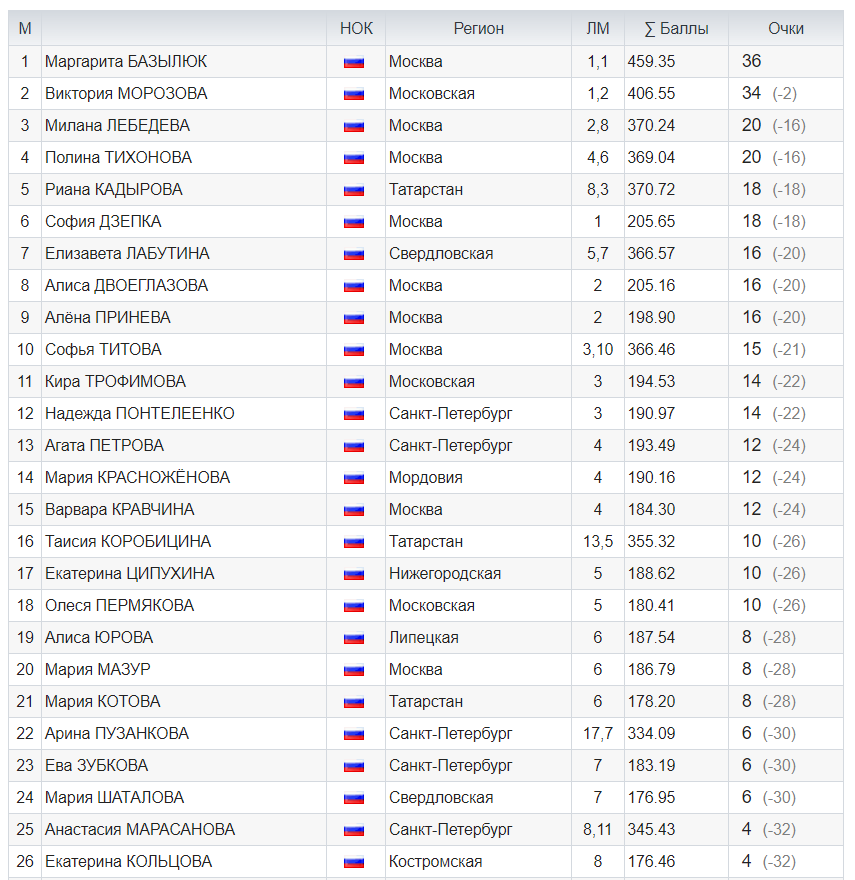The height and width of the screenshot is (880, 855).
Task: Click Нижегородская region in ЦИПУХИНА's row
Action: pos(445,573)
